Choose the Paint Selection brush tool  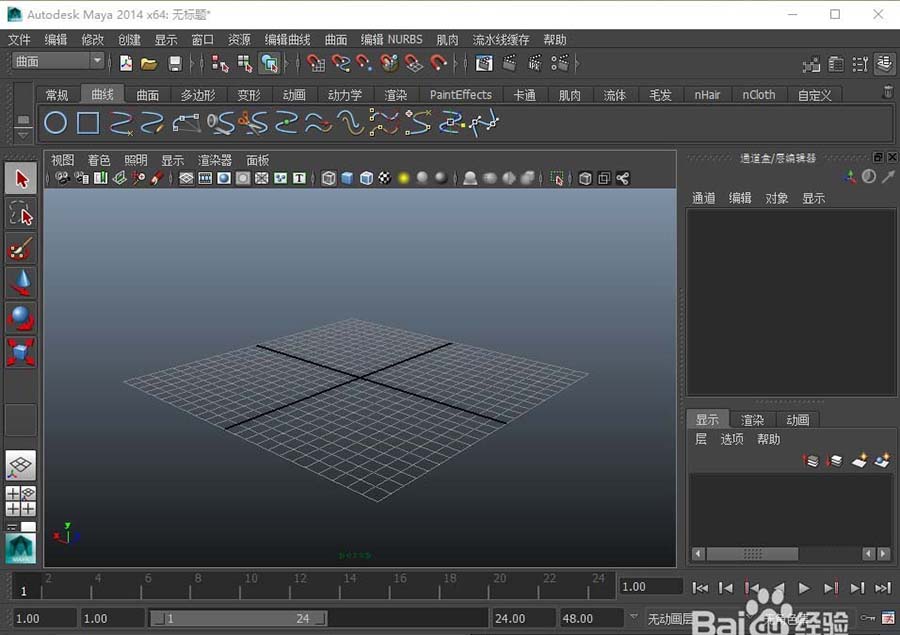click(x=21, y=248)
